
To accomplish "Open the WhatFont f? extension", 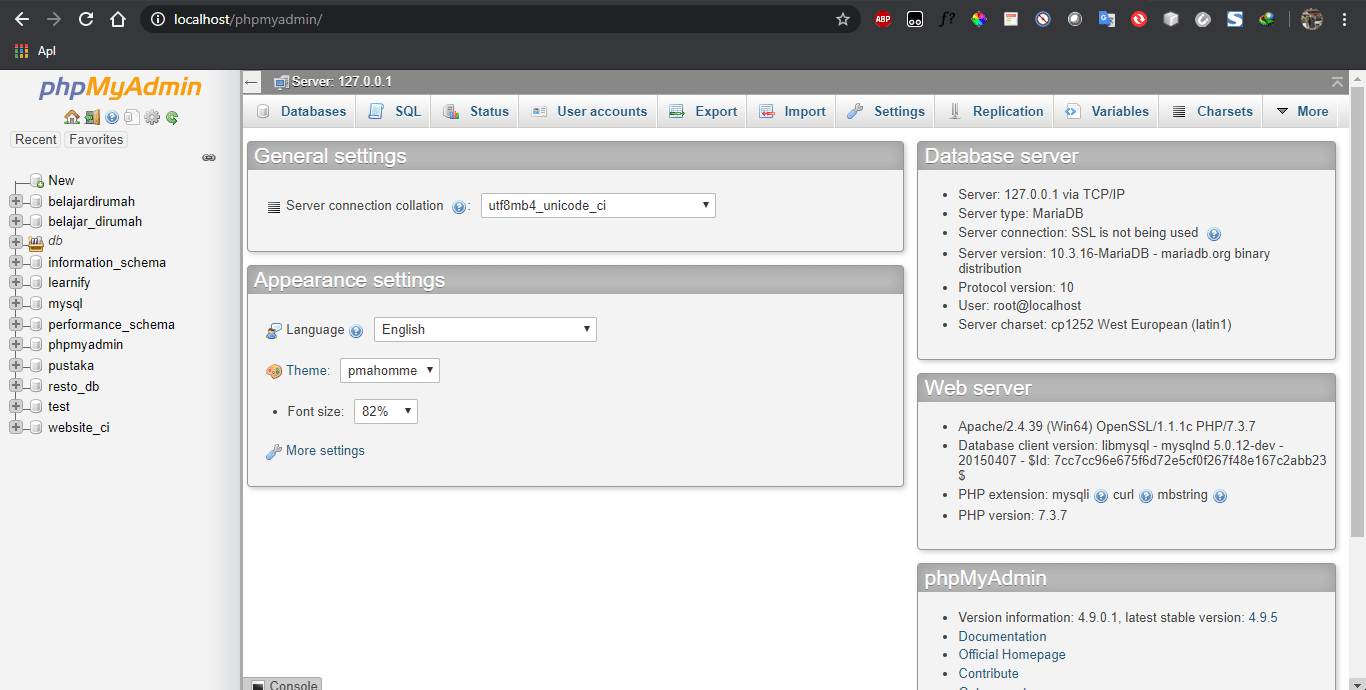I will click(x=947, y=19).
